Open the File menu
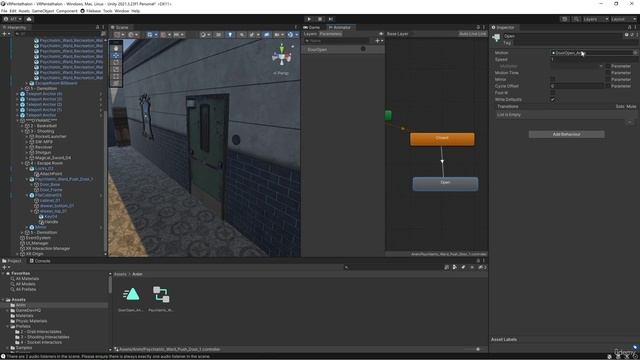 coord(4,11)
